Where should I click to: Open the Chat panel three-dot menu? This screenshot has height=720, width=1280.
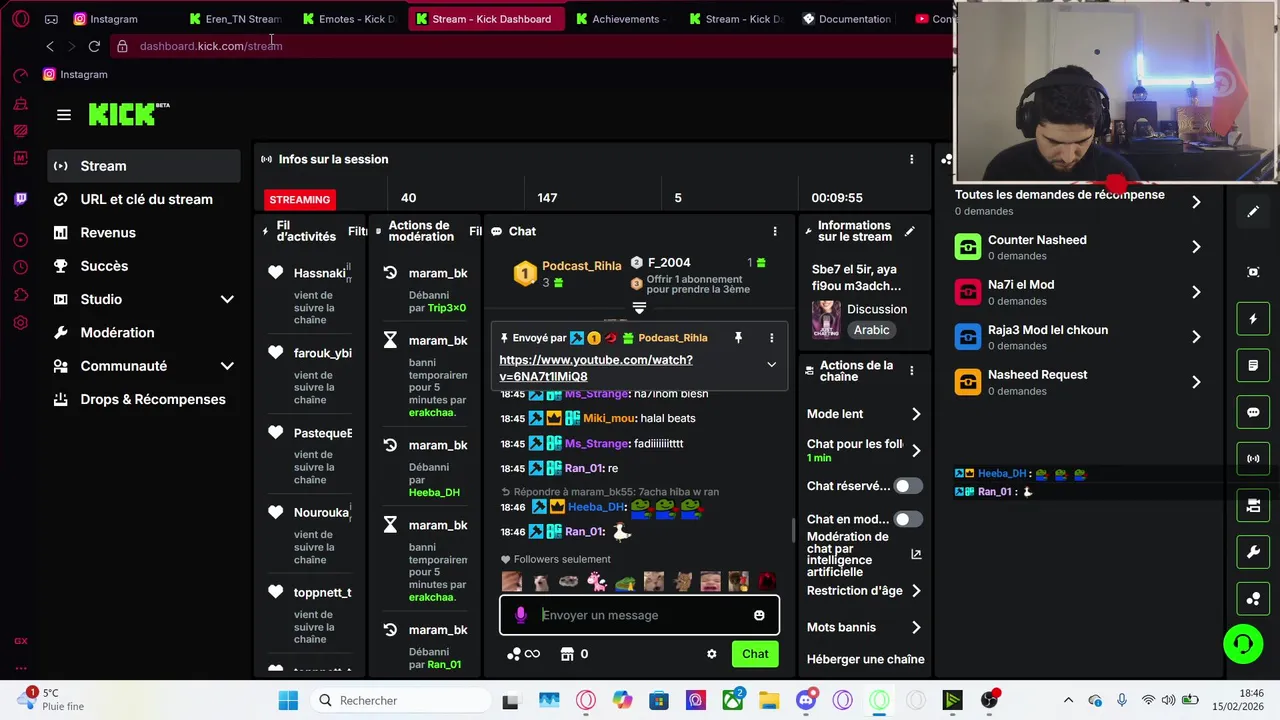(774, 231)
